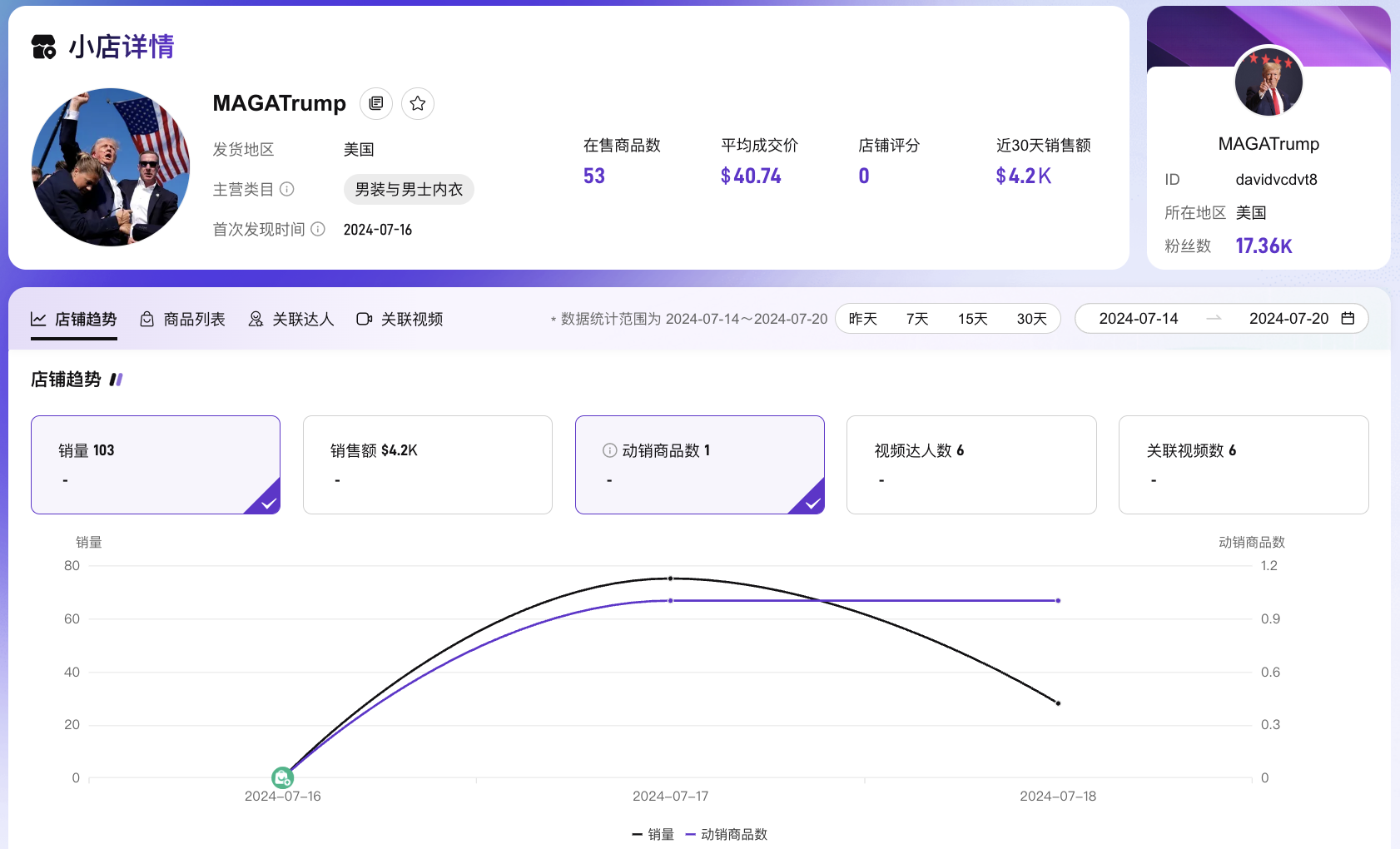Click the info icon on 动销商品数 card

(x=610, y=450)
